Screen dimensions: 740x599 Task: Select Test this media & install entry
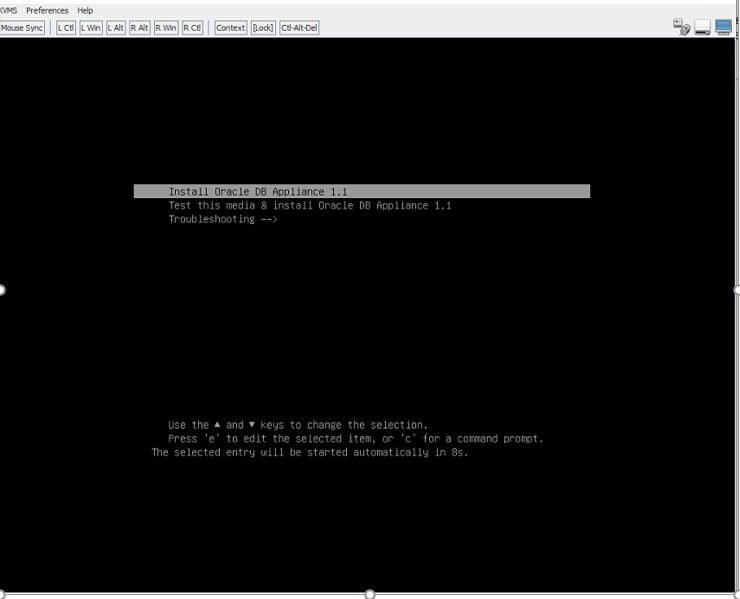(310, 205)
